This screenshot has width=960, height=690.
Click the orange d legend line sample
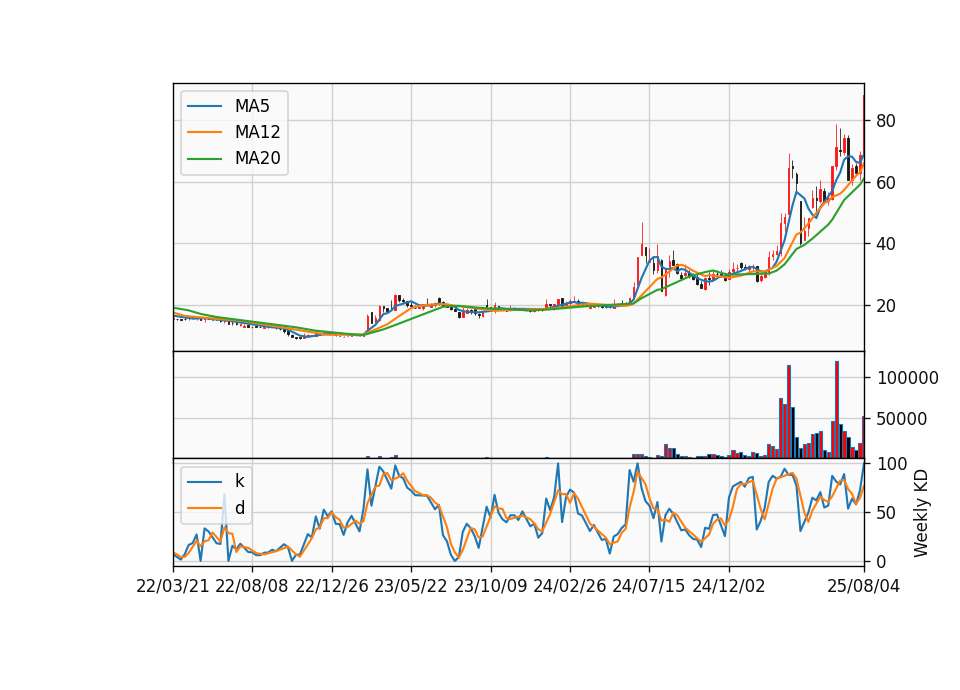204,508
